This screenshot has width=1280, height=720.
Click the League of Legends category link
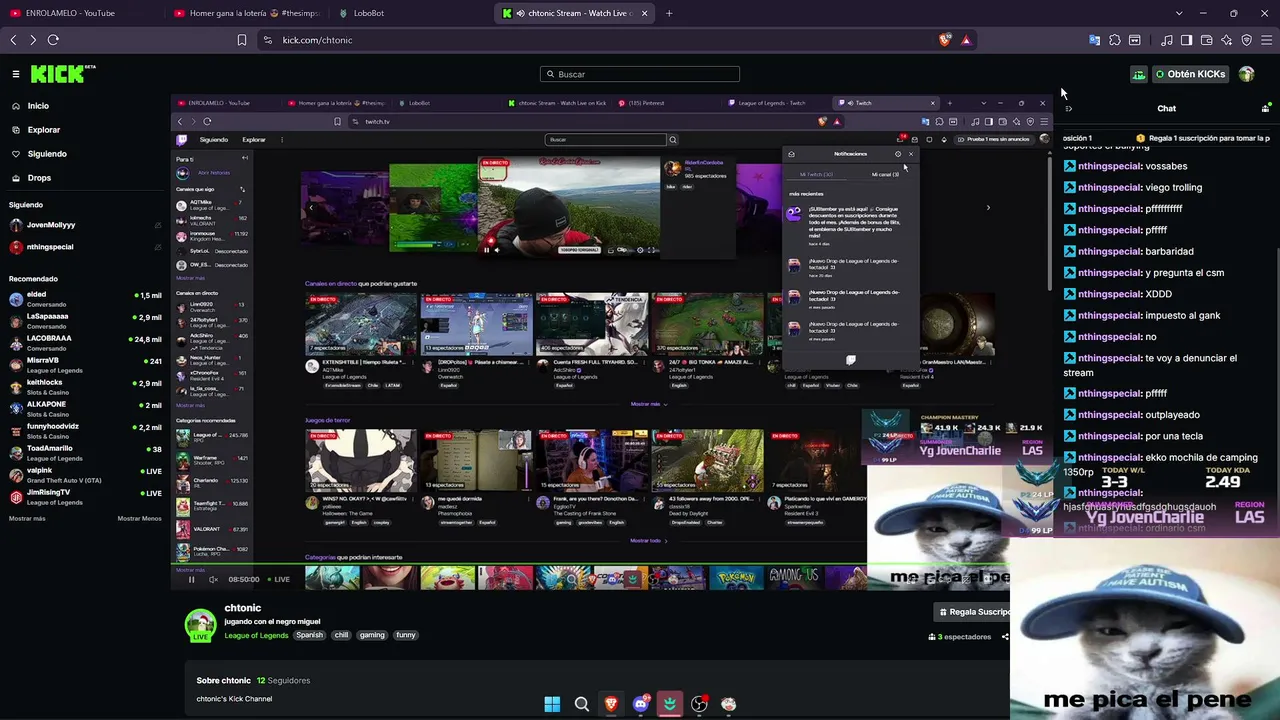pos(256,635)
